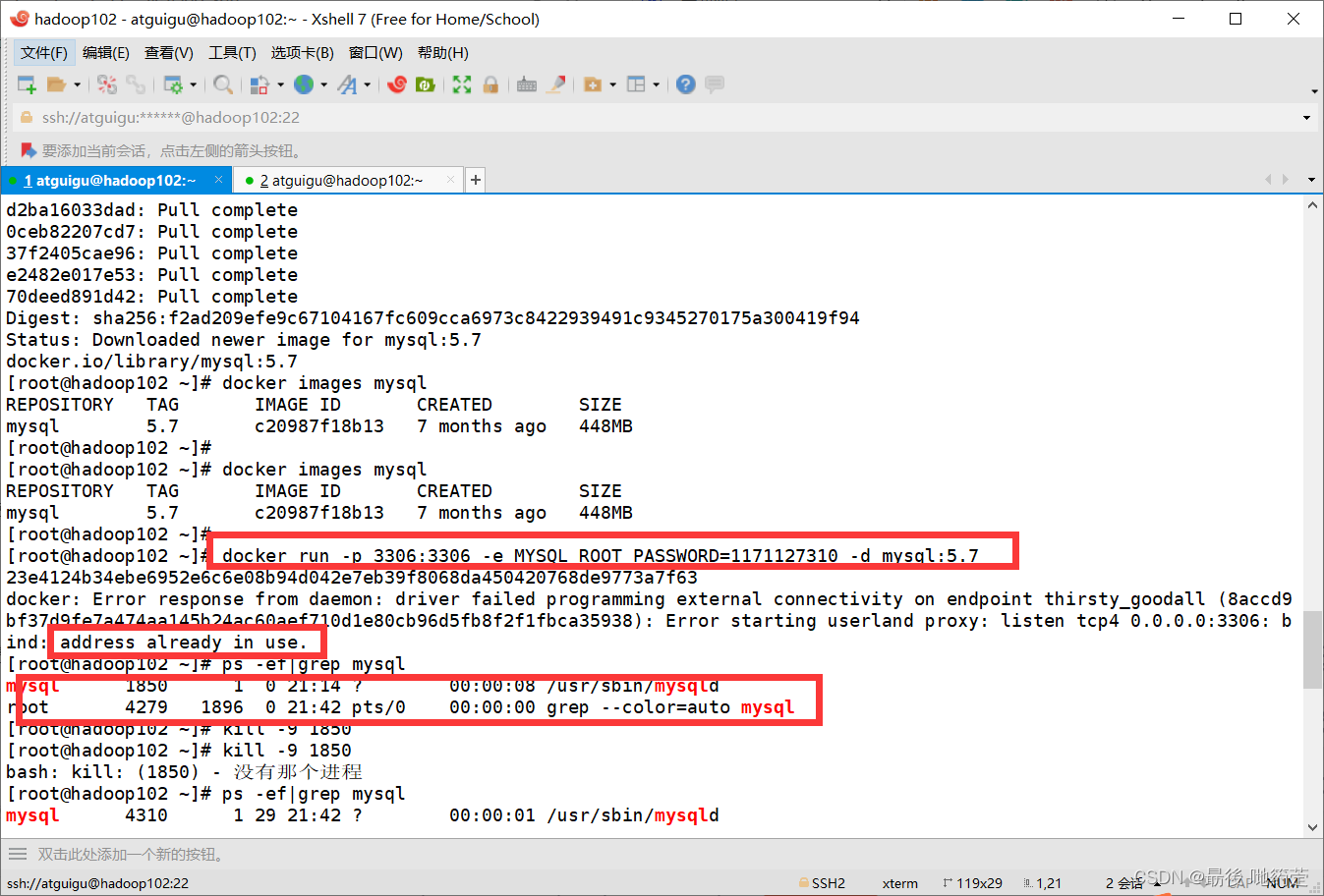Open the 选项卡(B) menu

[303, 53]
